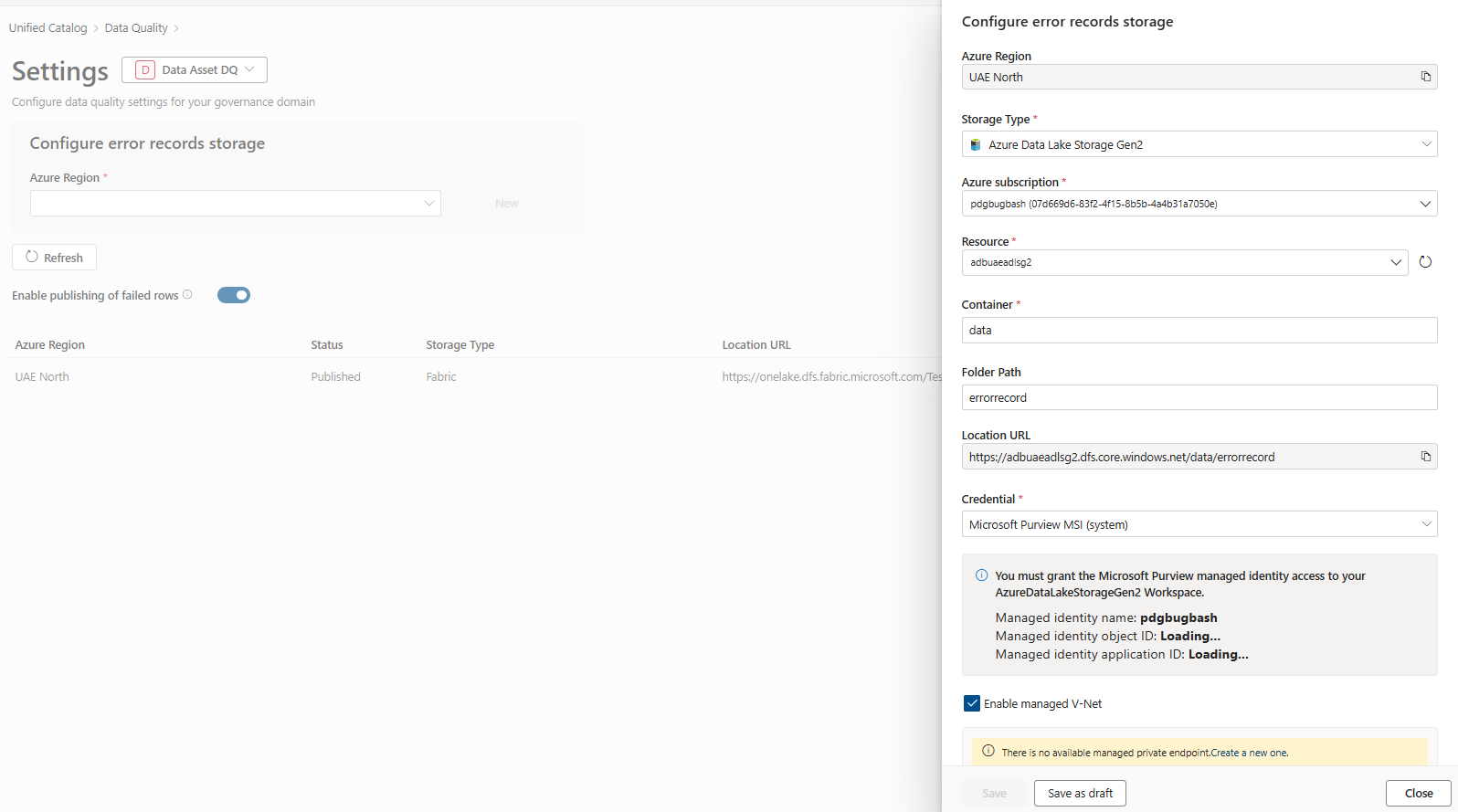Toggle Enable publishing of failed rows
The height and width of the screenshot is (812, 1458).
pos(234,295)
